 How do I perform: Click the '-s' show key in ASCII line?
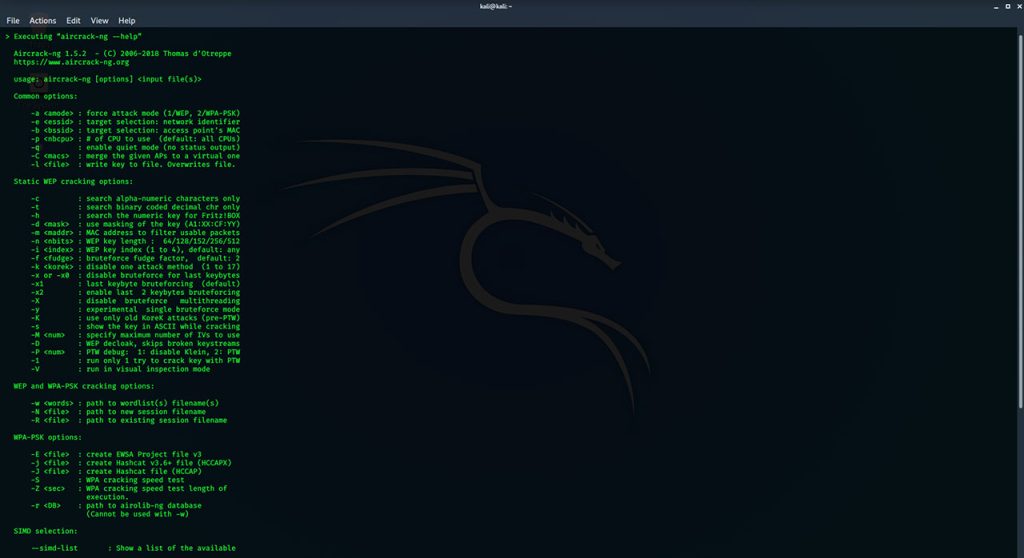click(x=135, y=326)
